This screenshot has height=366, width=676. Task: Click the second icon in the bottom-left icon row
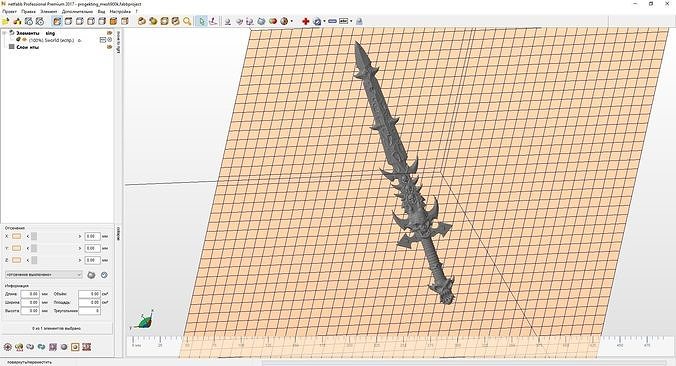coord(19,347)
